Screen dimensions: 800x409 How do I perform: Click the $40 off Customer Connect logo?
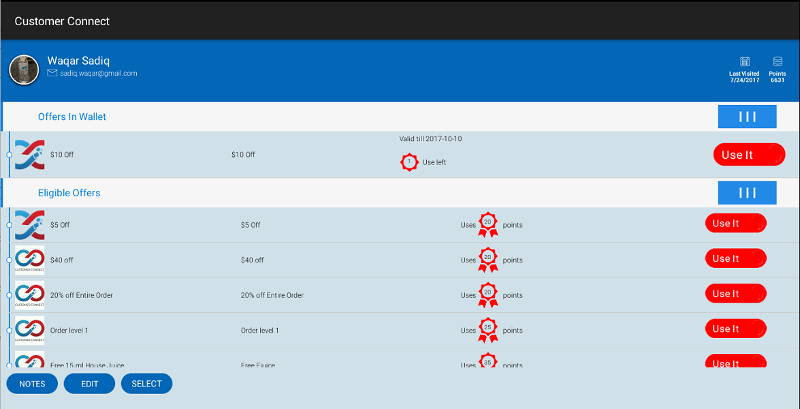30,260
